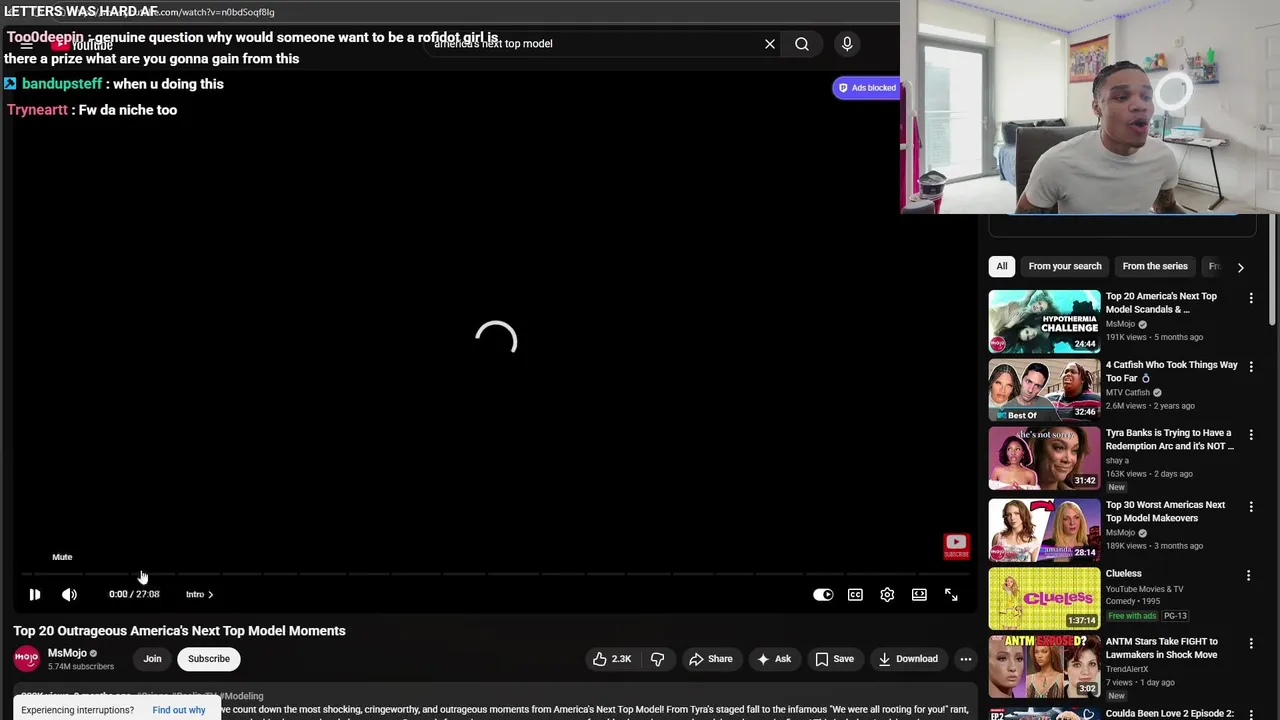Open options for 4 Catfish video
The image size is (1280, 720).
1250,367
